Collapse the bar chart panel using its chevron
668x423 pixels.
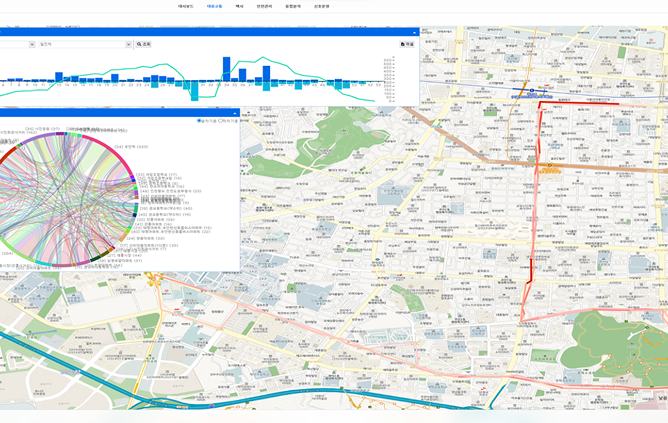[x=415, y=32]
